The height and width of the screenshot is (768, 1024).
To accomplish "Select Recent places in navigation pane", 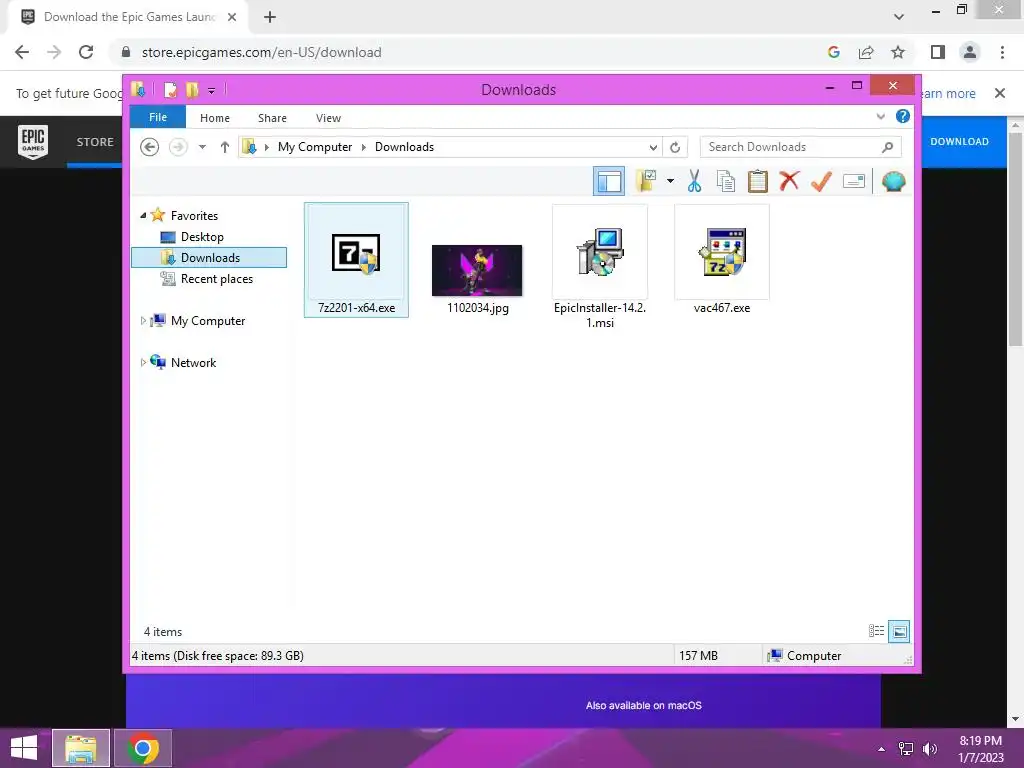I will pos(217,279).
